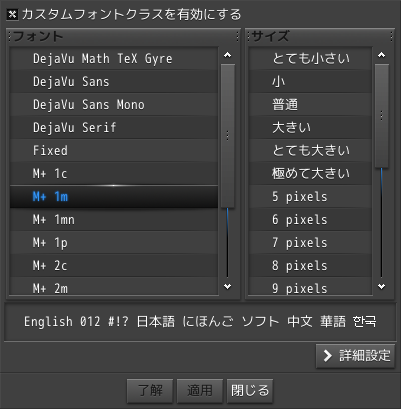
Task: Choose DejaVu Sans Mono font
Action: [114, 105]
